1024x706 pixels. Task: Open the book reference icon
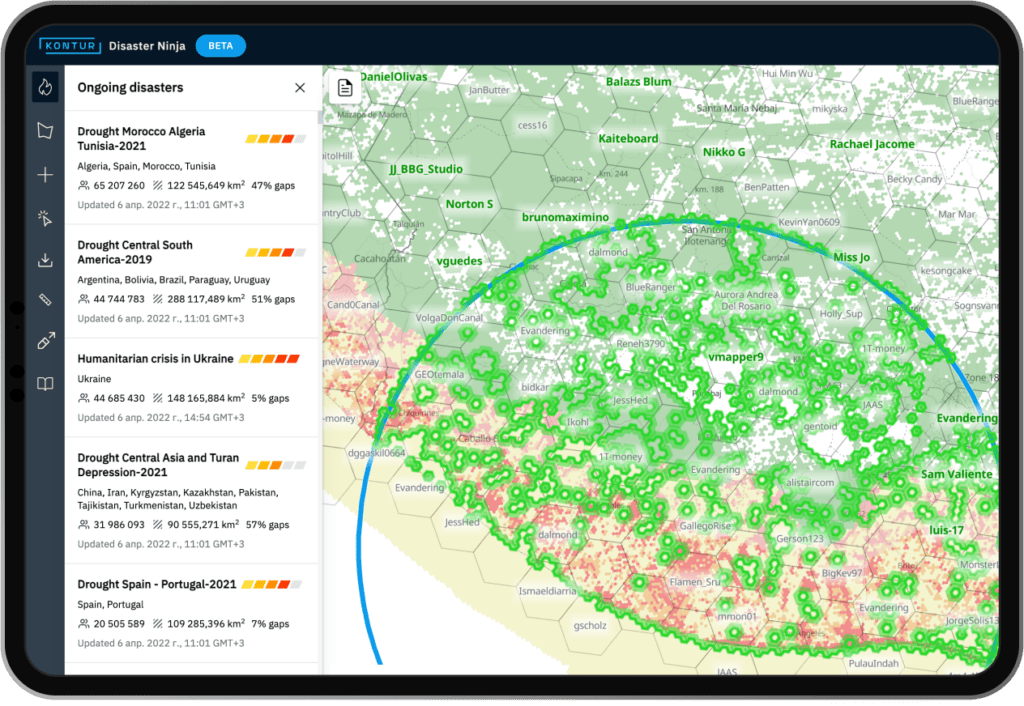coord(45,384)
